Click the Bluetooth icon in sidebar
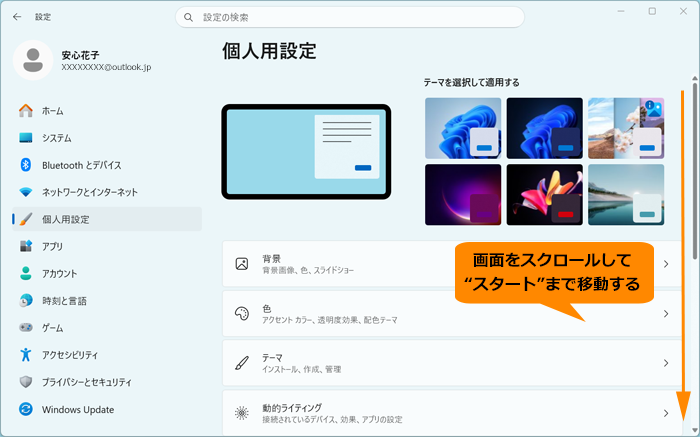700x437 pixels. pos(26,165)
